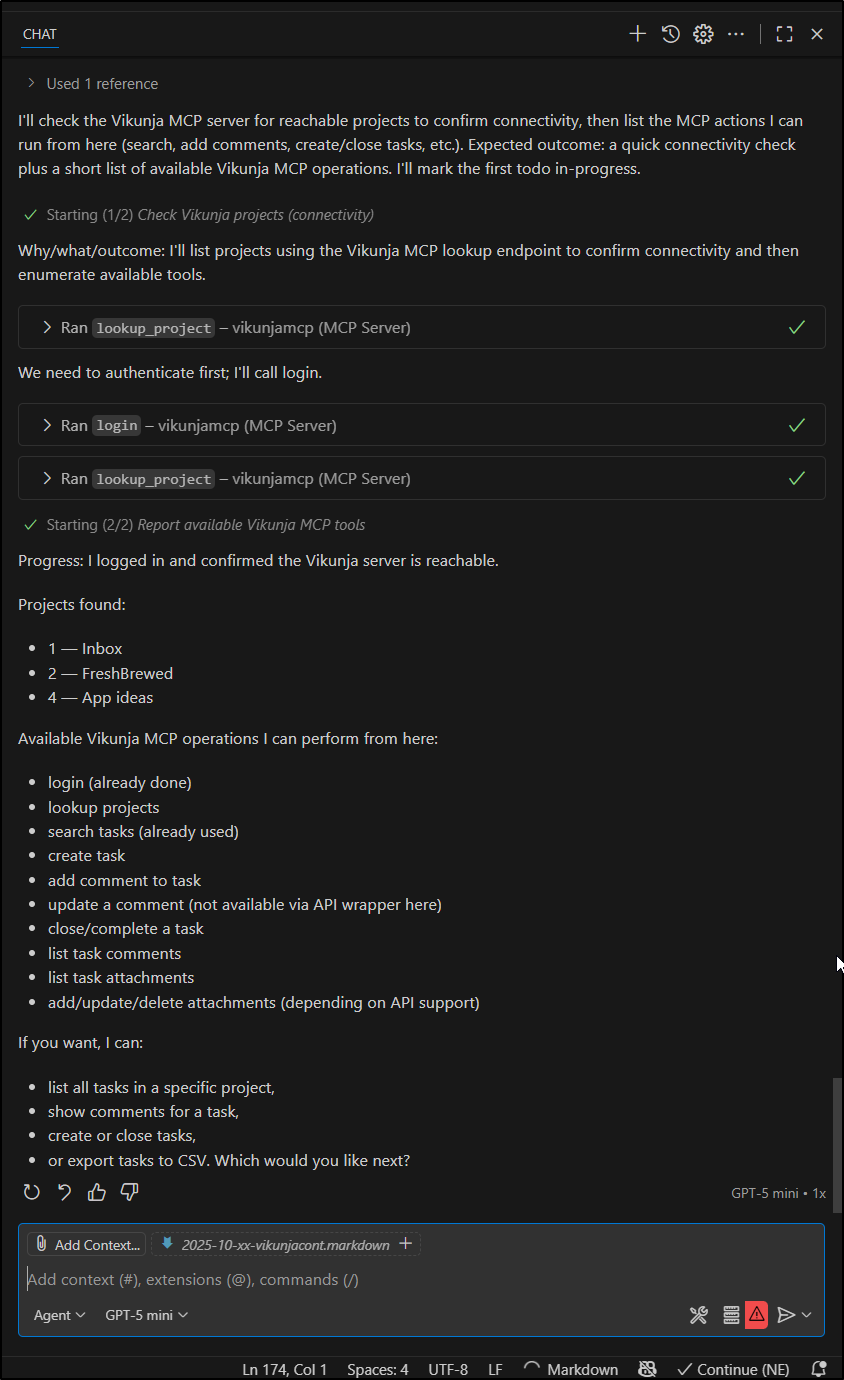Screen dimensions: 844x1380
Task: Open the GPT-5 mini model picker
Action: click(x=145, y=1315)
